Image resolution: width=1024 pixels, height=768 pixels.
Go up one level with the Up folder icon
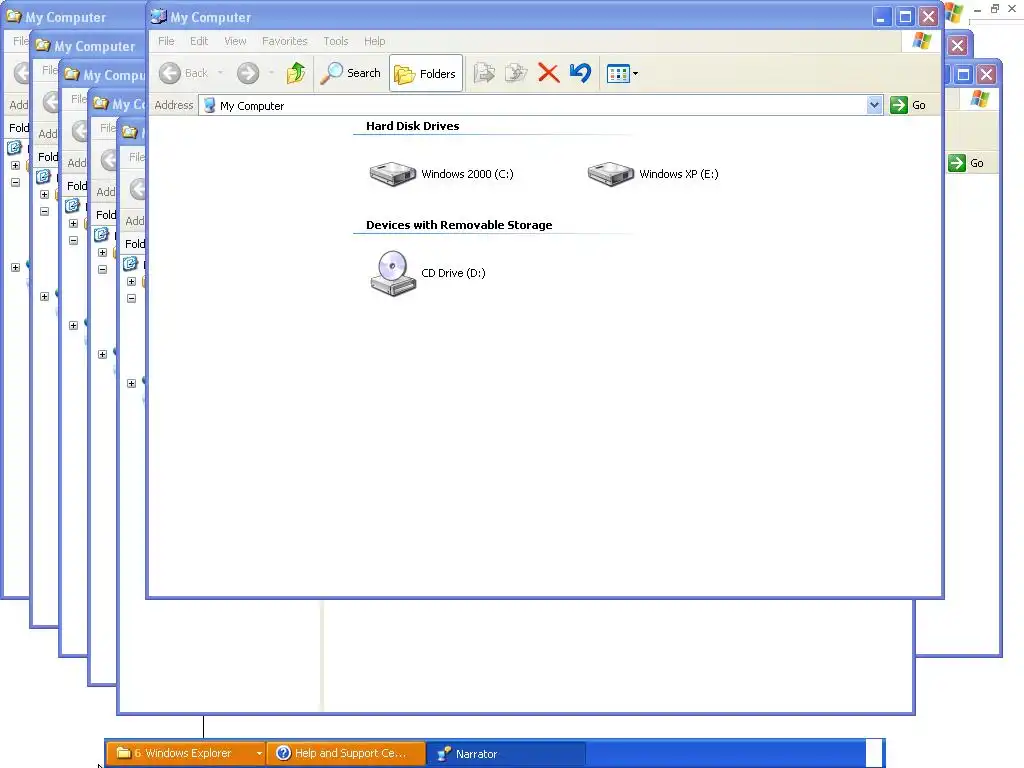[296, 73]
